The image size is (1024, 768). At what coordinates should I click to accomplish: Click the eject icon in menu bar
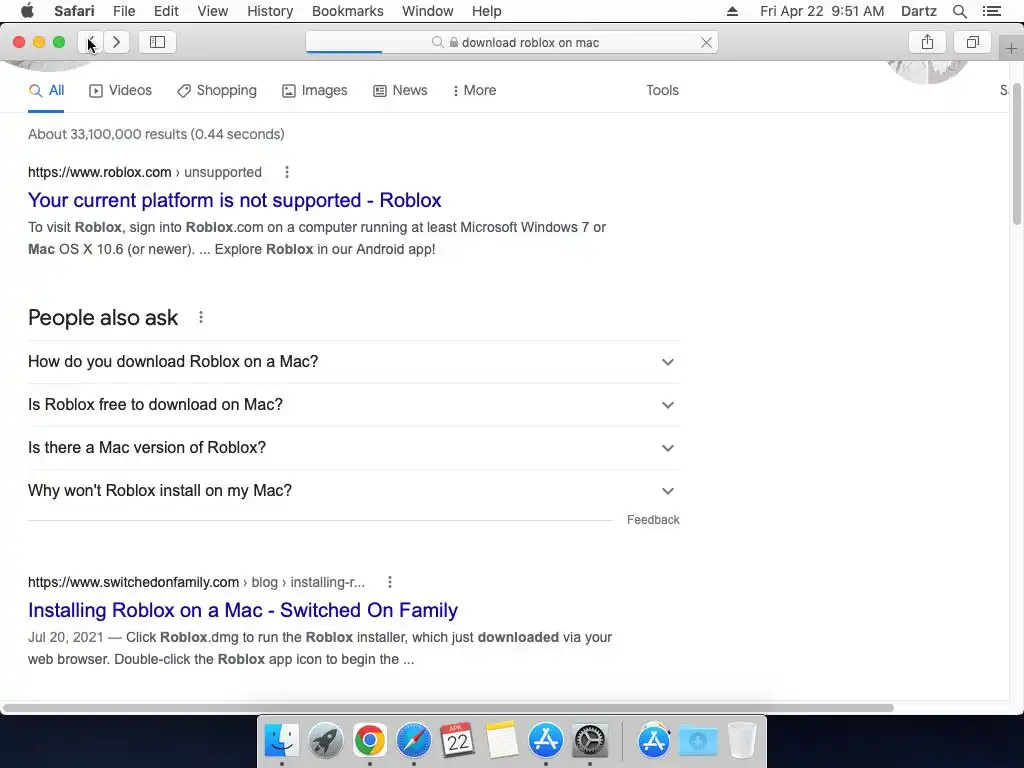point(732,11)
